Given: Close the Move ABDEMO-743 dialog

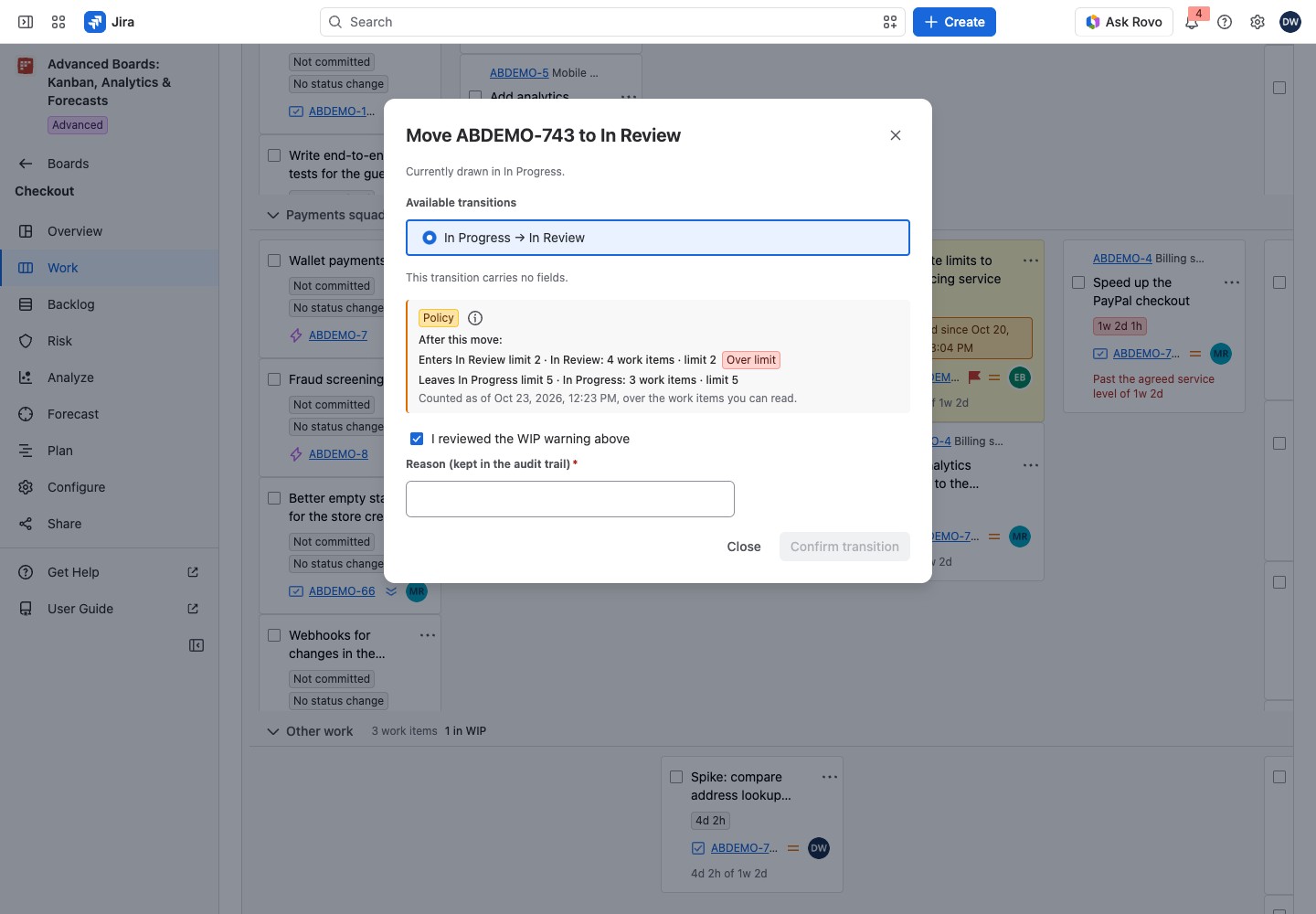Looking at the screenshot, I should (896, 135).
